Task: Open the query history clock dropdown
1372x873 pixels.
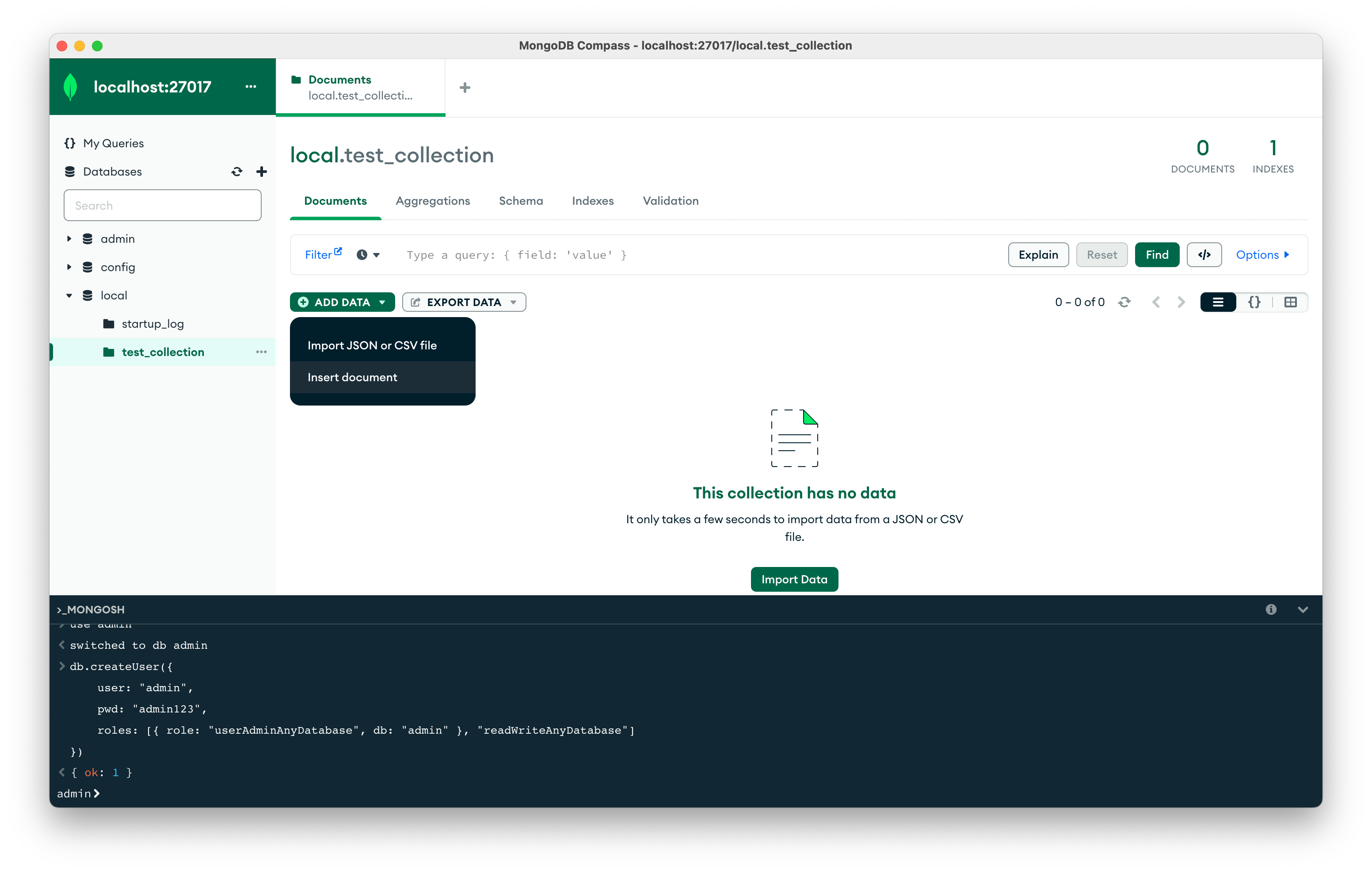Action: (x=368, y=255)
